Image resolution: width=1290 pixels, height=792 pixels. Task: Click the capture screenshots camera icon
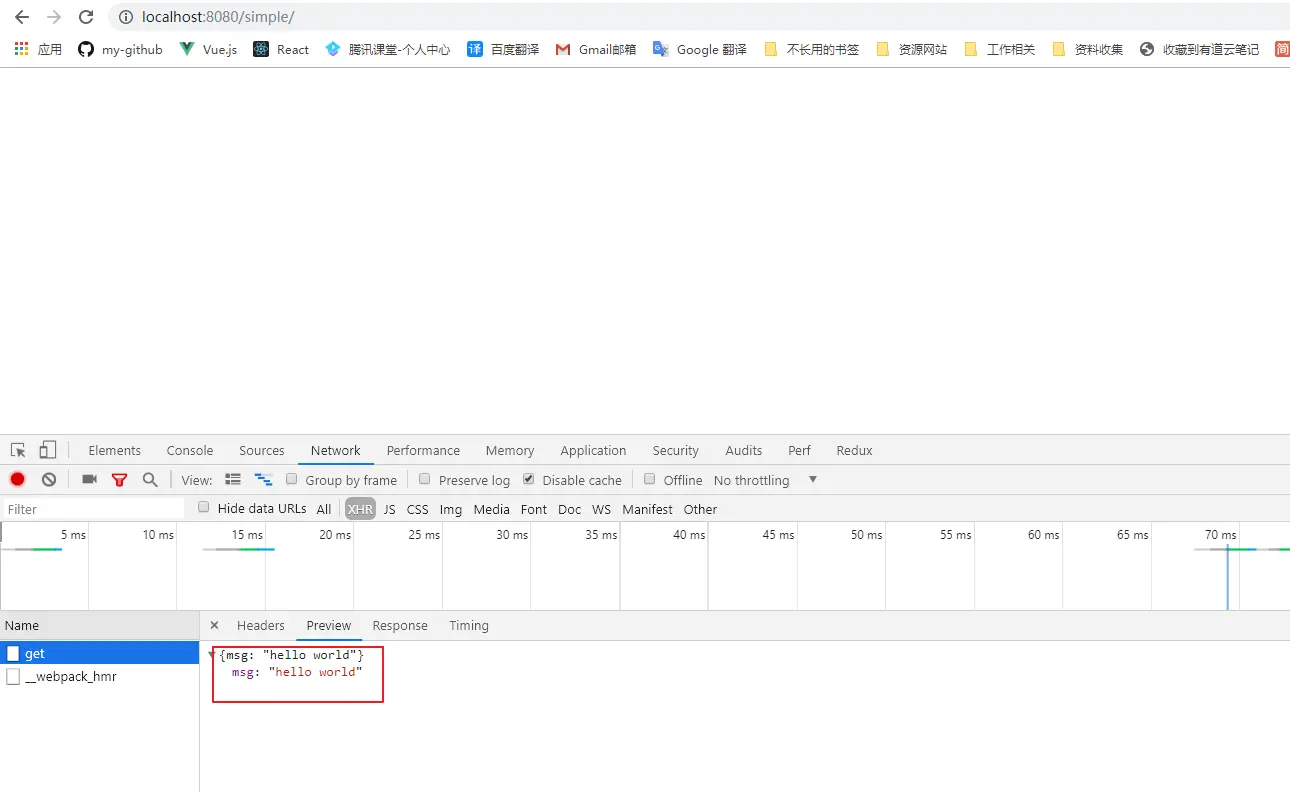[89, 480]
